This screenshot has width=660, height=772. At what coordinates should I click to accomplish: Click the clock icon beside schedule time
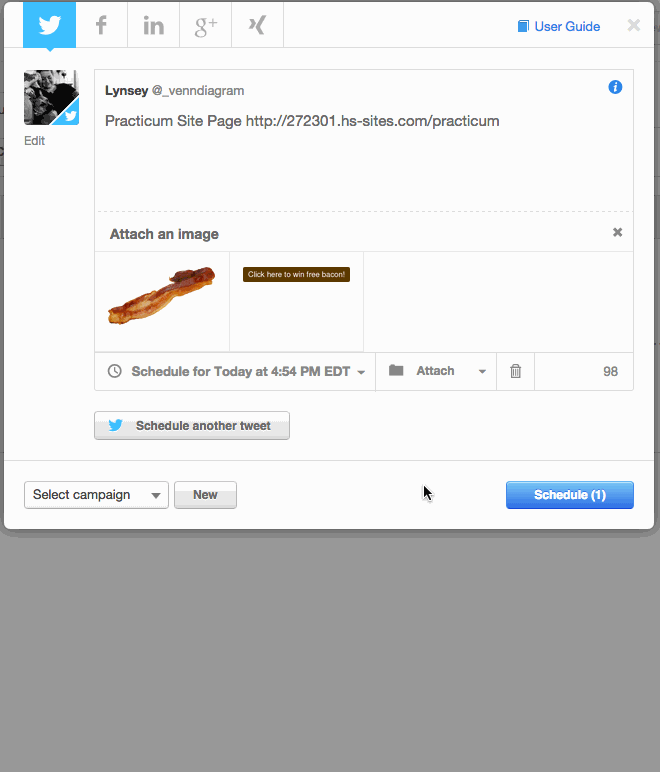pos(115,371)
